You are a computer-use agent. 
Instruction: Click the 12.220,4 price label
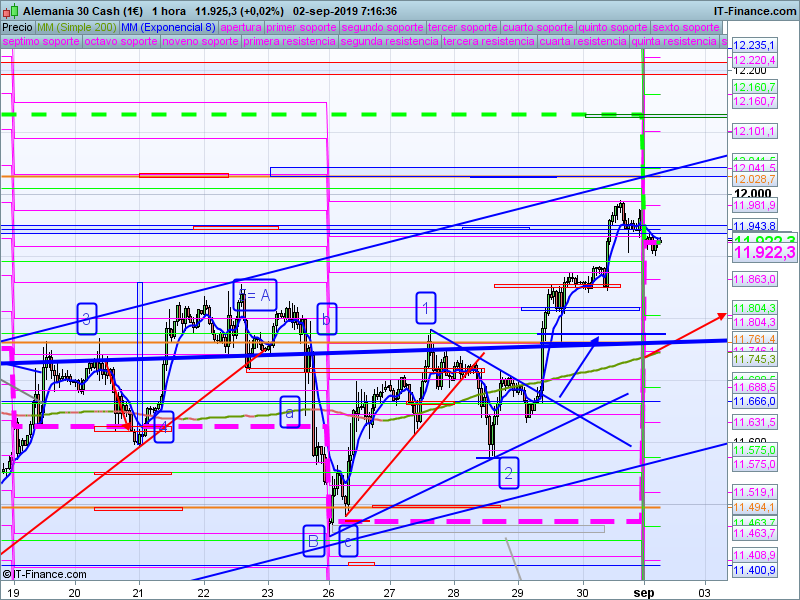pyautogui.click(x=754, y=60)
